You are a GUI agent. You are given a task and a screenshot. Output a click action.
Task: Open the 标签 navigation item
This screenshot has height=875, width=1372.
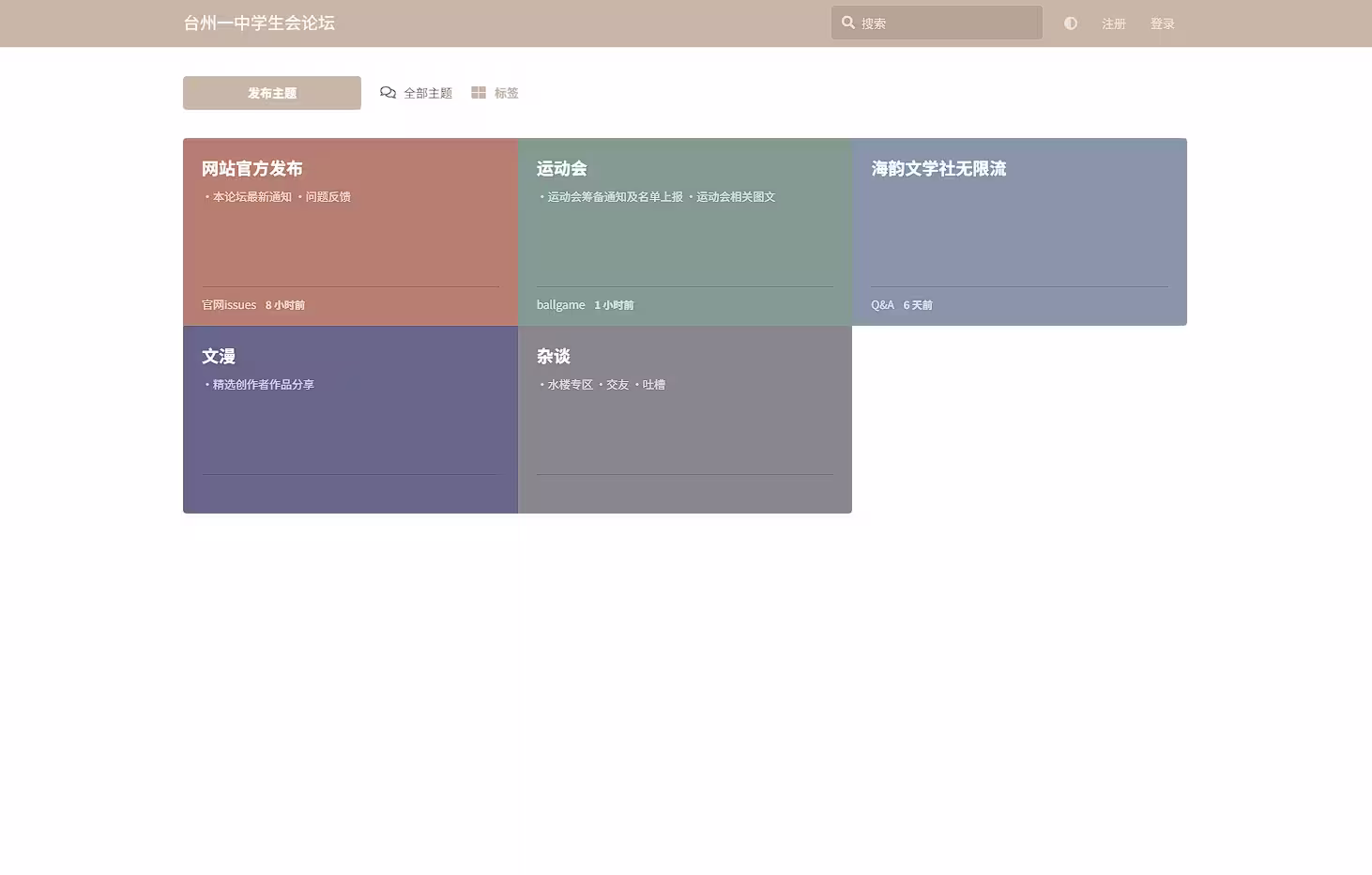coord(506,93)
